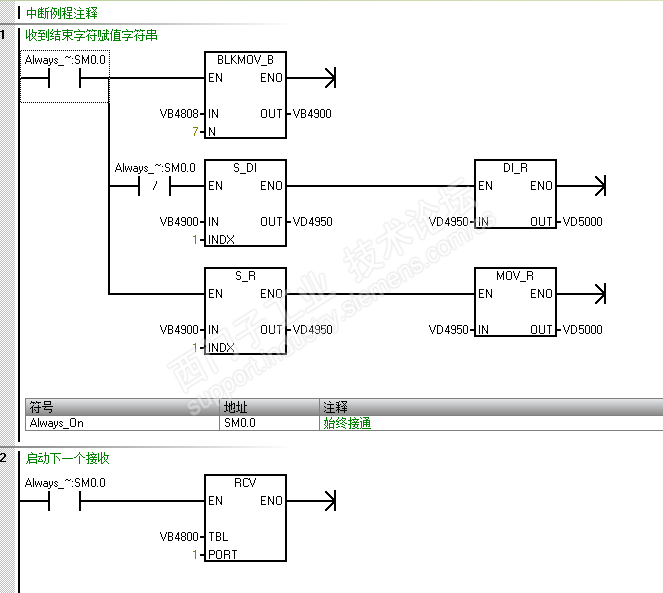Click network 1 title 收到结束字符赋值字符串
This screenshot has height=593, width=663.
tap(91, 35)
